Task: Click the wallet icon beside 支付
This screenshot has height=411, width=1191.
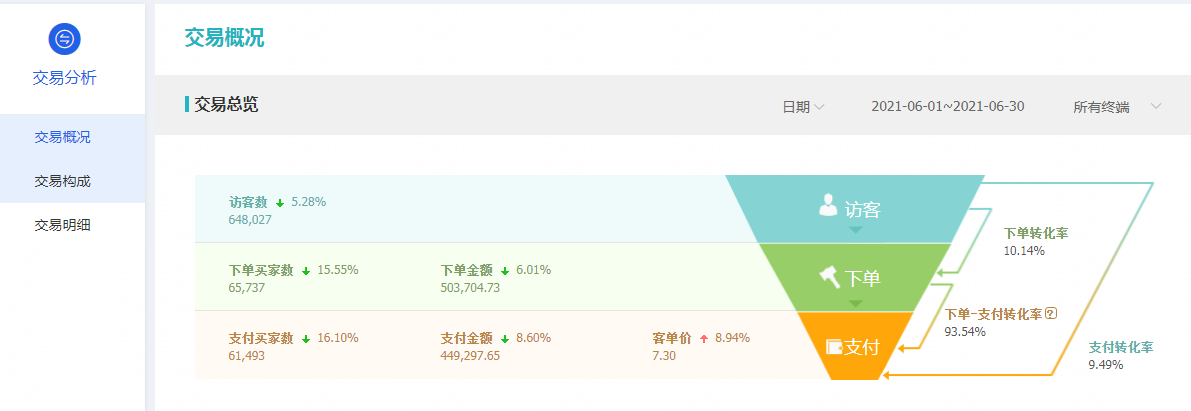Action: (x=835, y=347)
